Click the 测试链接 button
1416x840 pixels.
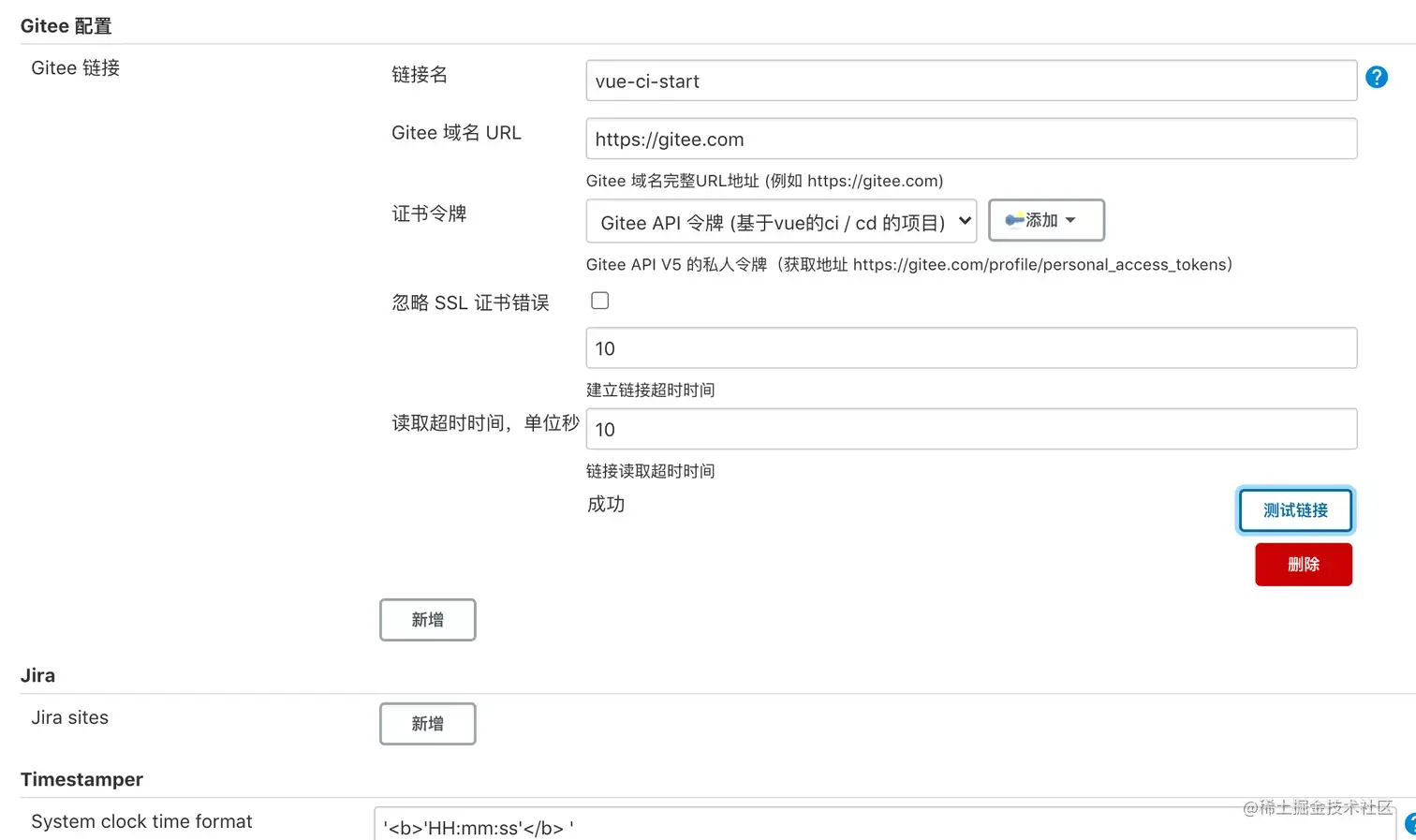[x=1295, y=510]
